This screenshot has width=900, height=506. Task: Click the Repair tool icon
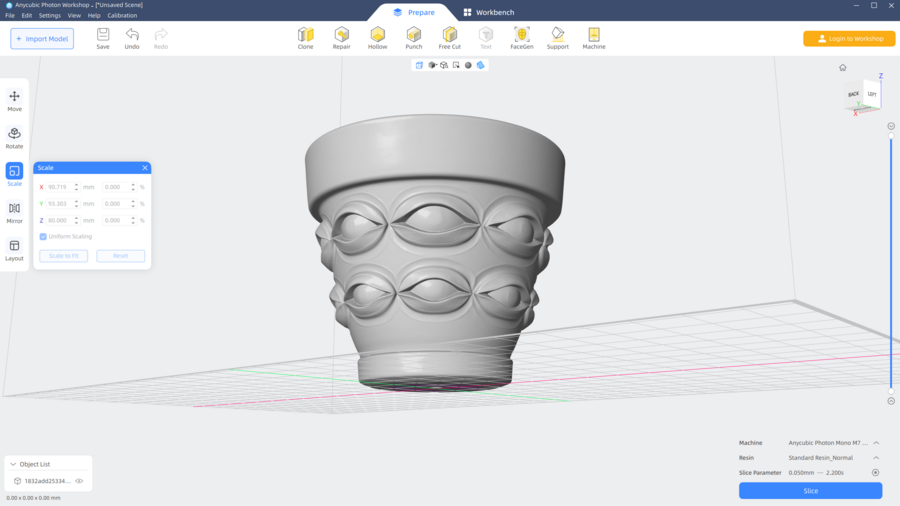pos(341,38)
